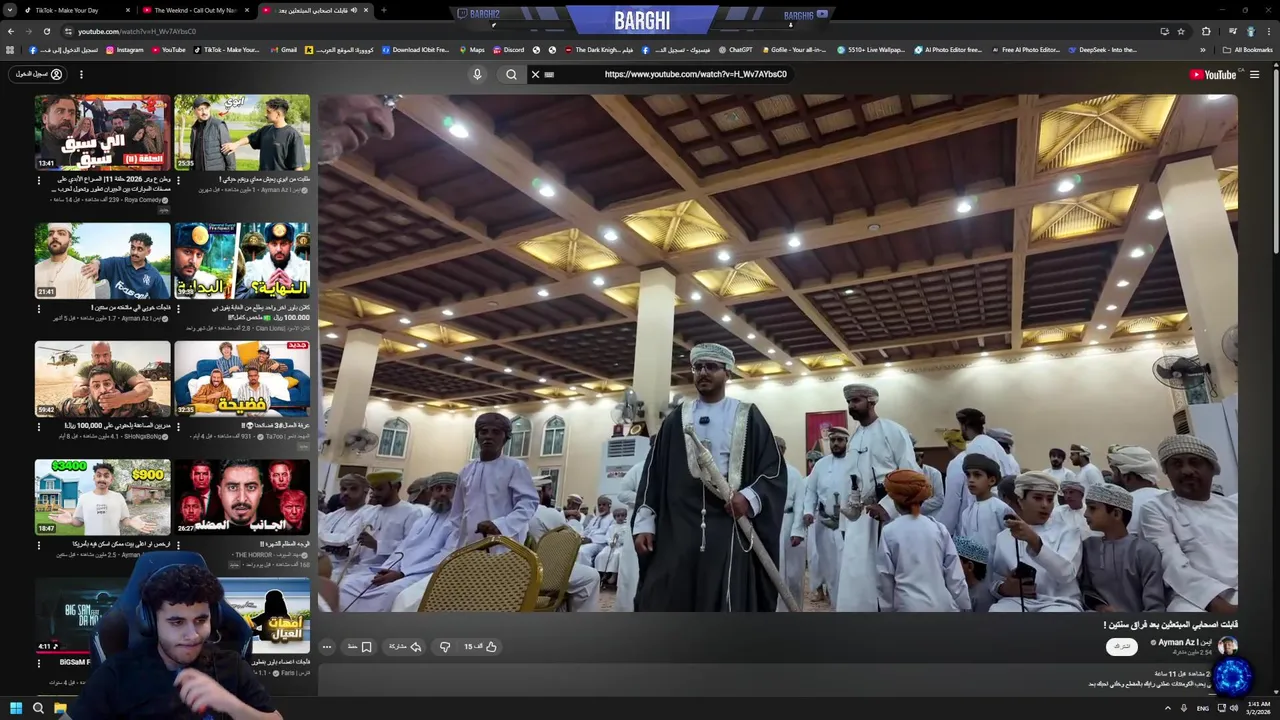Screen dimensions: 1280x720
Task: Start voice search with the microphone icon
Action: (x=477, y=74)
